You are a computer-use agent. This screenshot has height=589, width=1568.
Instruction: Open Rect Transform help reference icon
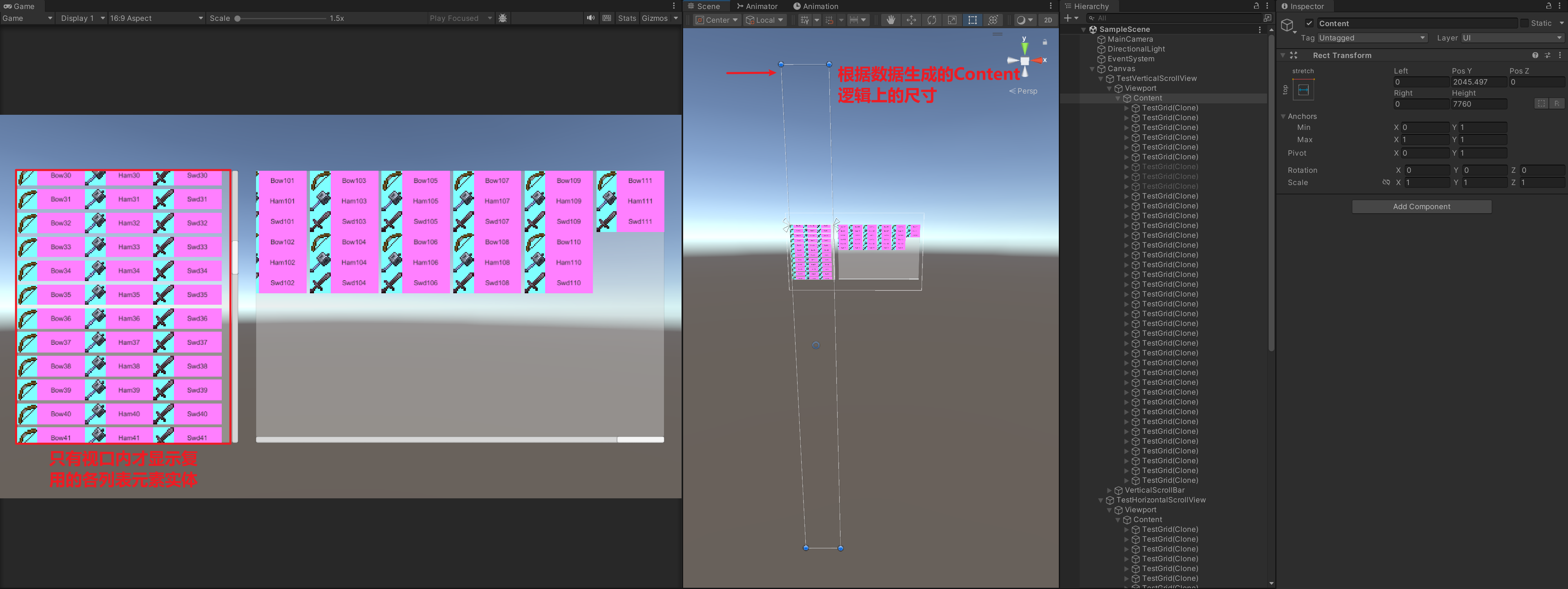[x=1535, y=56]
